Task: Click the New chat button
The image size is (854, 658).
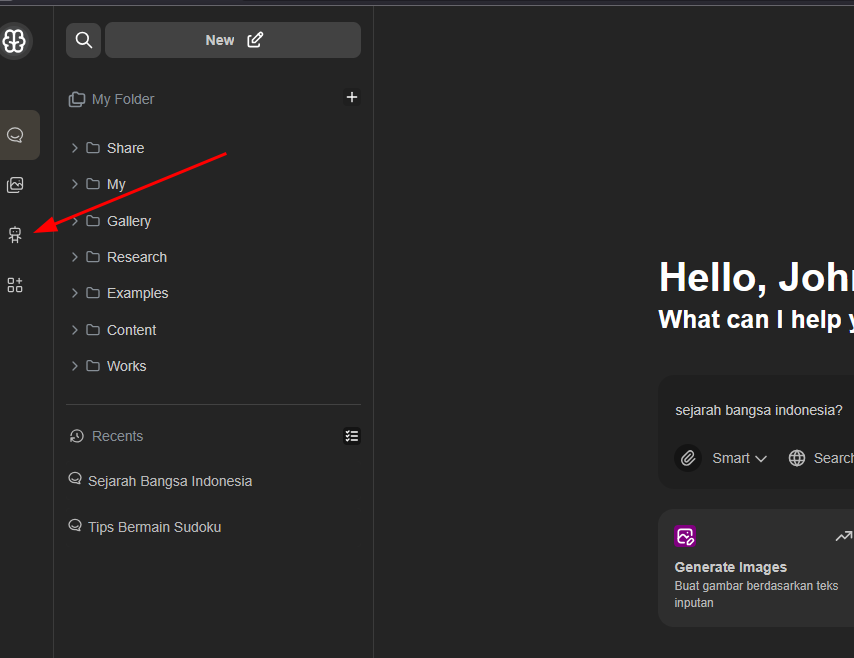Action: tap(233, 40)
